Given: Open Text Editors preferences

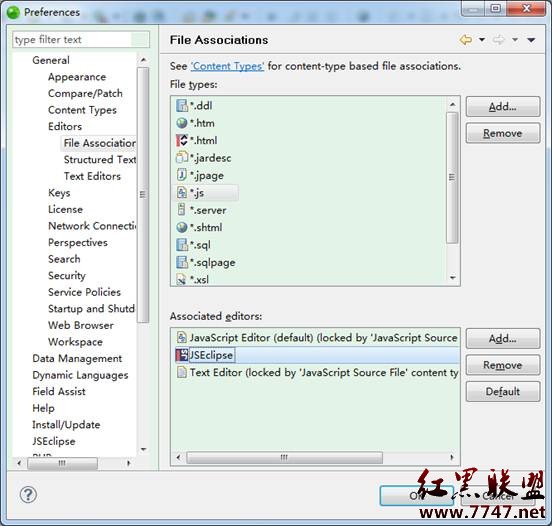Looking at the screenshot, I should pos(92,176).
